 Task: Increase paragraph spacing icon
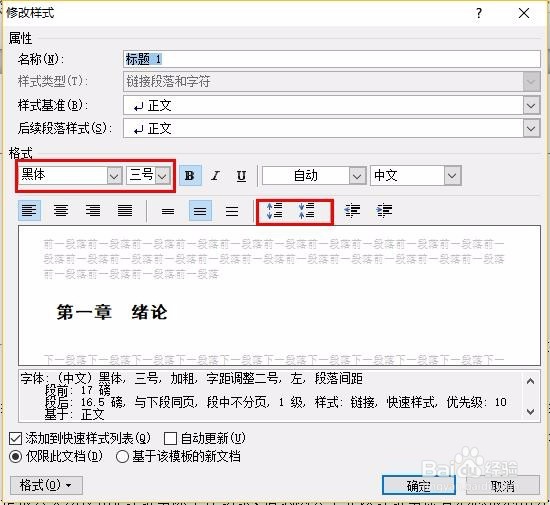coord(274,211)
